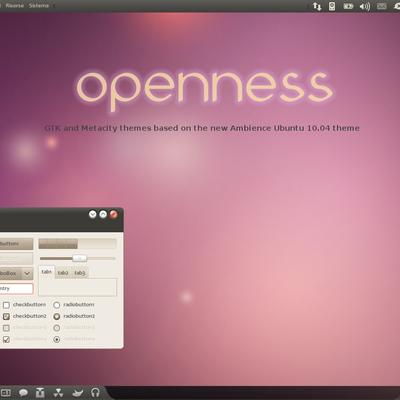
Task: Click the horizontal slider handle
Action: (x=79, y=258)
